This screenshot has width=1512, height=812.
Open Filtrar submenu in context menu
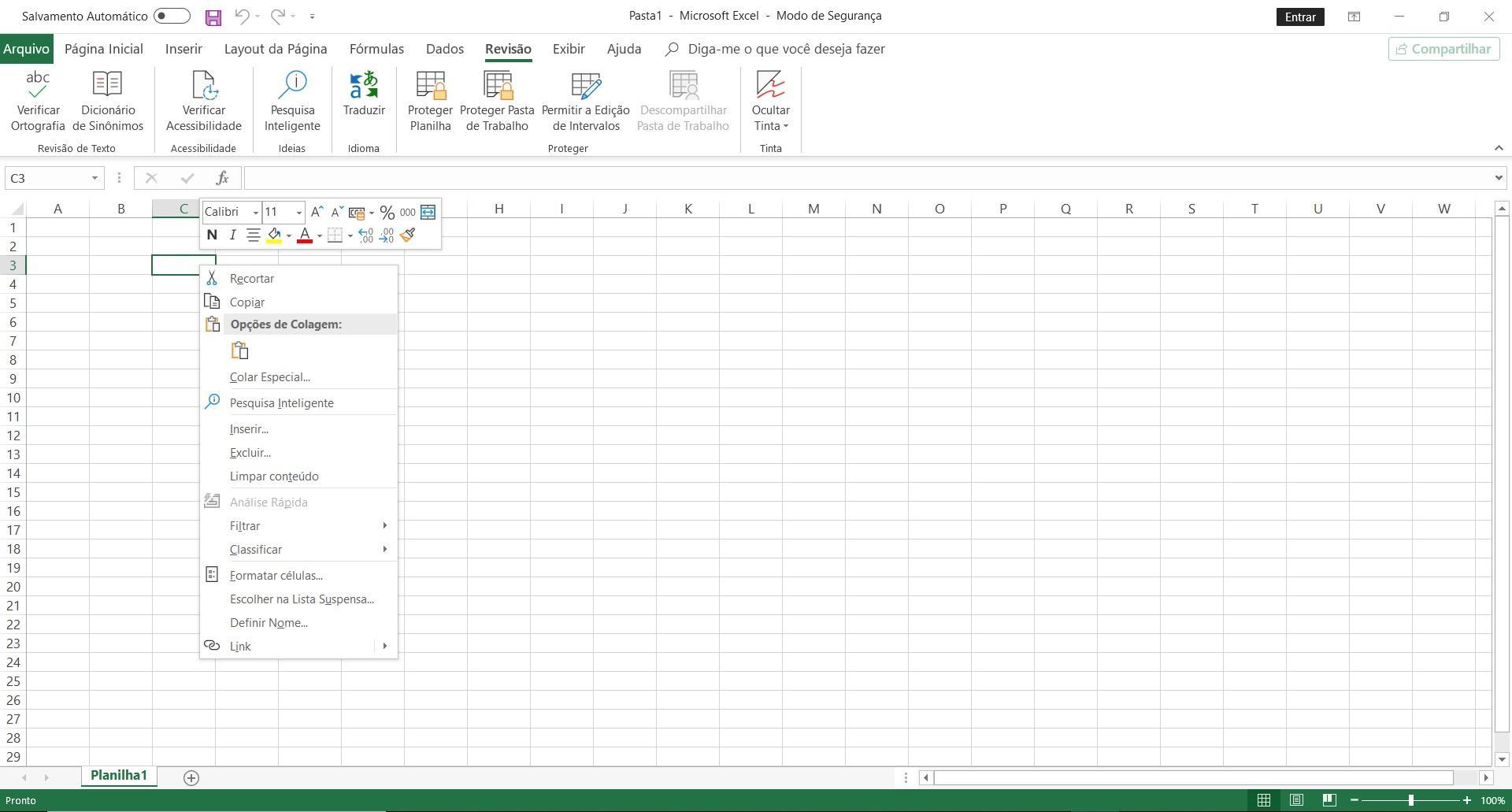299,525
